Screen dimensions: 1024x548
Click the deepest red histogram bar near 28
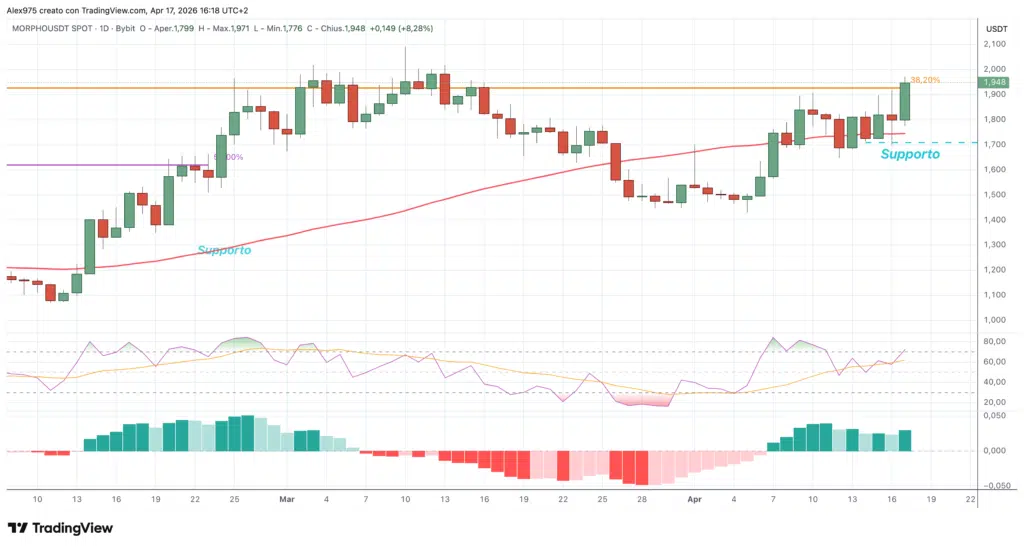(x=641, y=467)
